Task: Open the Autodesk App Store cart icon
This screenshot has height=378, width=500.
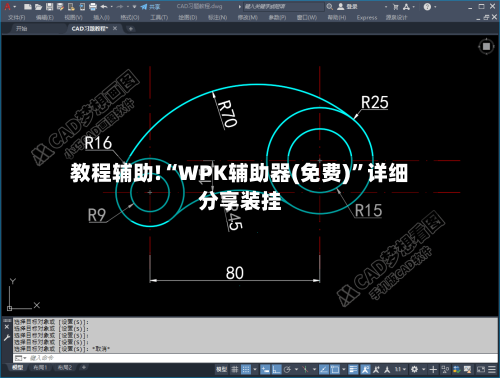Action: (x=396, y=7)
